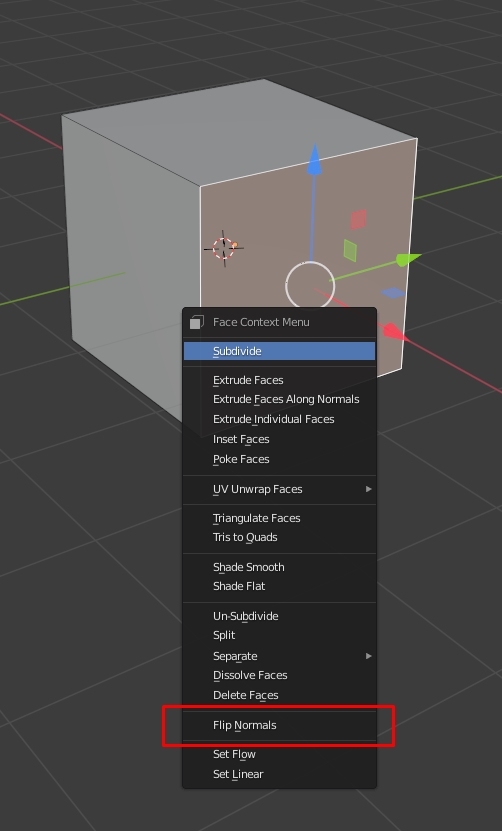Choose Extrude Faces Along Normals
Screen dimensions: 502x831
point(279,399)
